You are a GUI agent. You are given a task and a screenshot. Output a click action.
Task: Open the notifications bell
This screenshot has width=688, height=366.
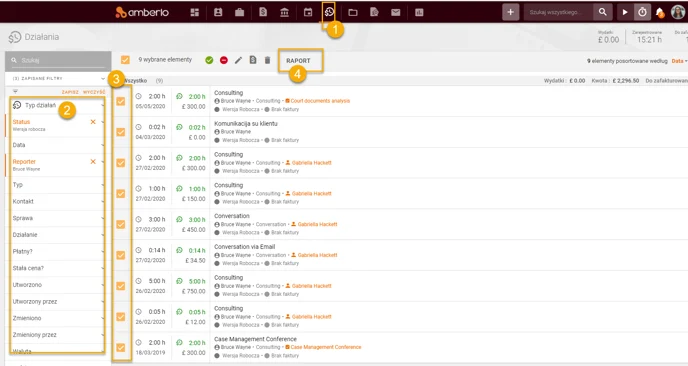660,13
